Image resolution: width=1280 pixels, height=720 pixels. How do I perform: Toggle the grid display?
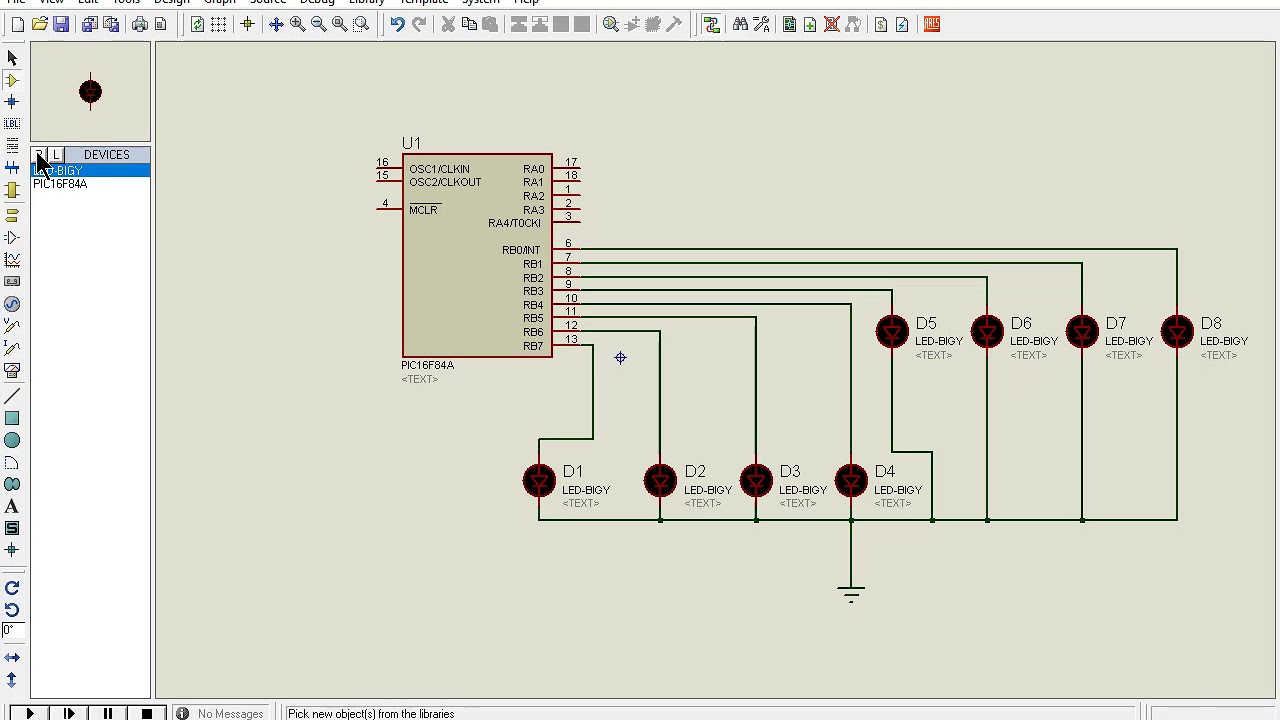[x=219, y=24]
